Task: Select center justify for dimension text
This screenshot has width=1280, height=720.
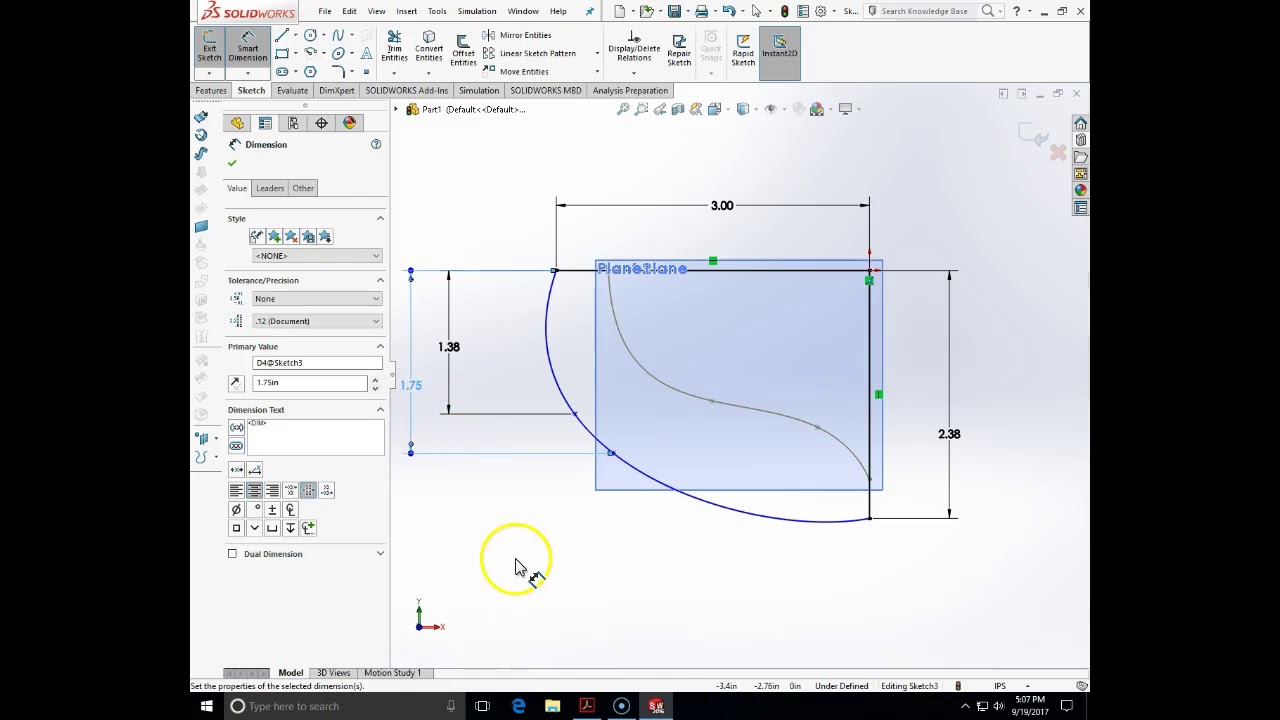Action: [254, 490]
